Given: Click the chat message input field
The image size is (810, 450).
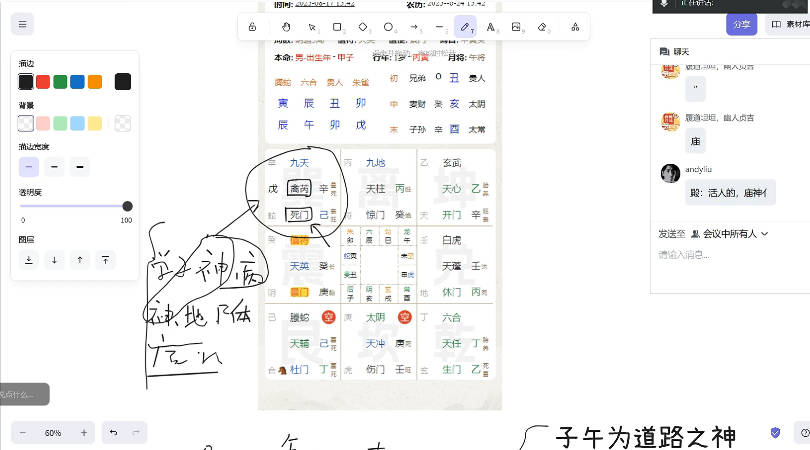Looking at the screenshot, I should pos(727,255).
